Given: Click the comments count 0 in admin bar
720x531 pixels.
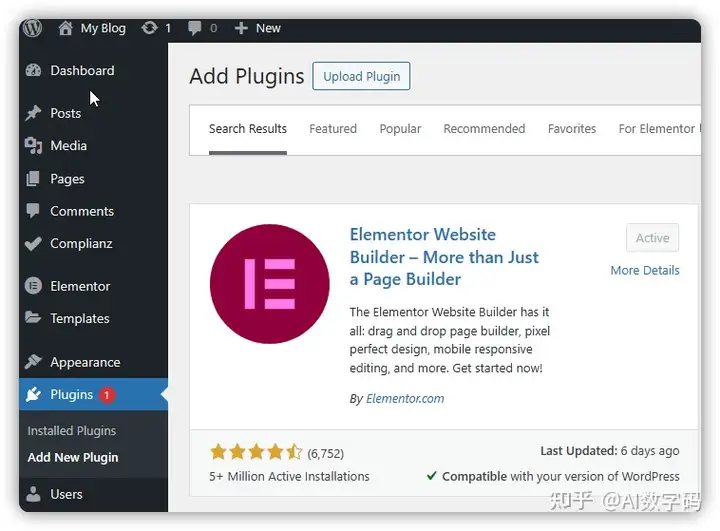Looking at the screenshot, I should click(x=214, y=28).
